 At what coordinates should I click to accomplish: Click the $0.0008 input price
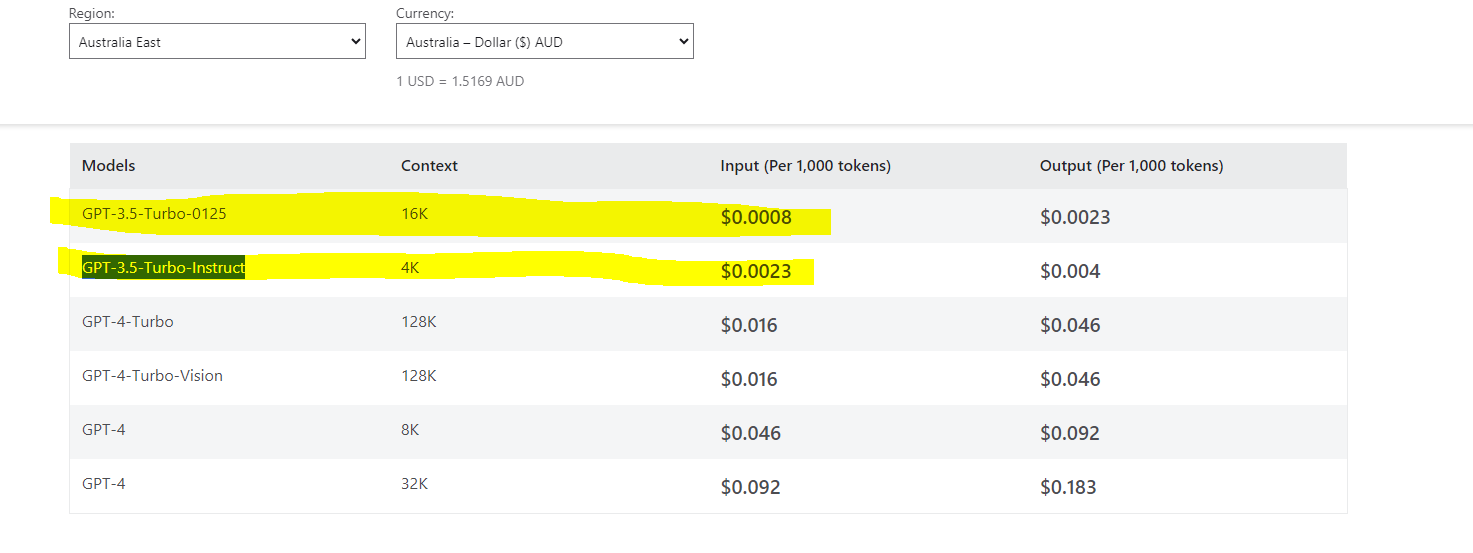756,218
